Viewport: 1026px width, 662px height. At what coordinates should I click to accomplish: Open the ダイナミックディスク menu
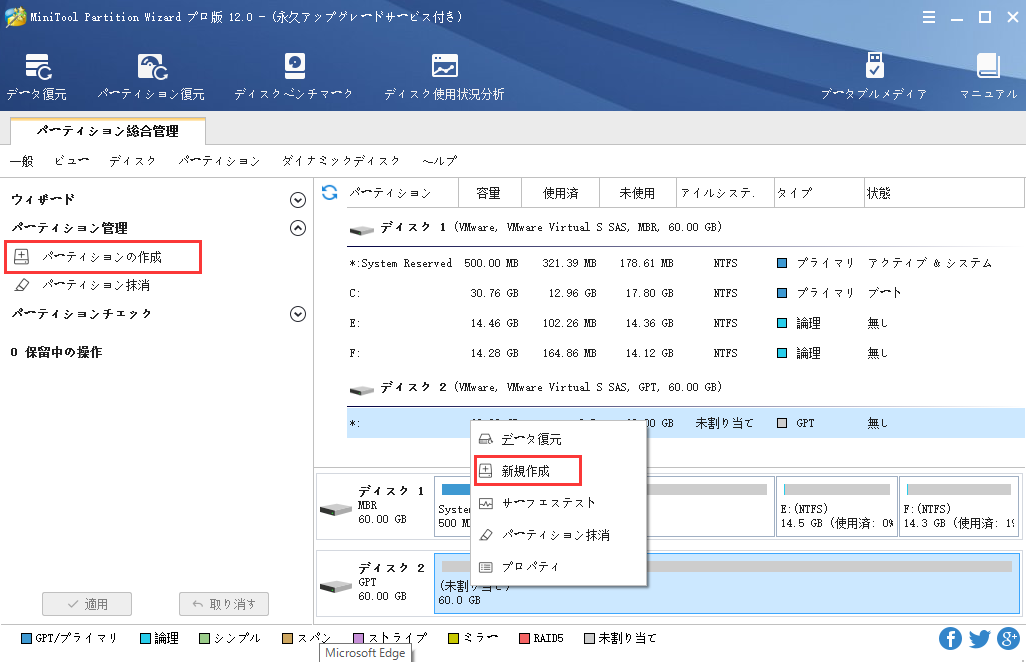[x=341, y=161]
